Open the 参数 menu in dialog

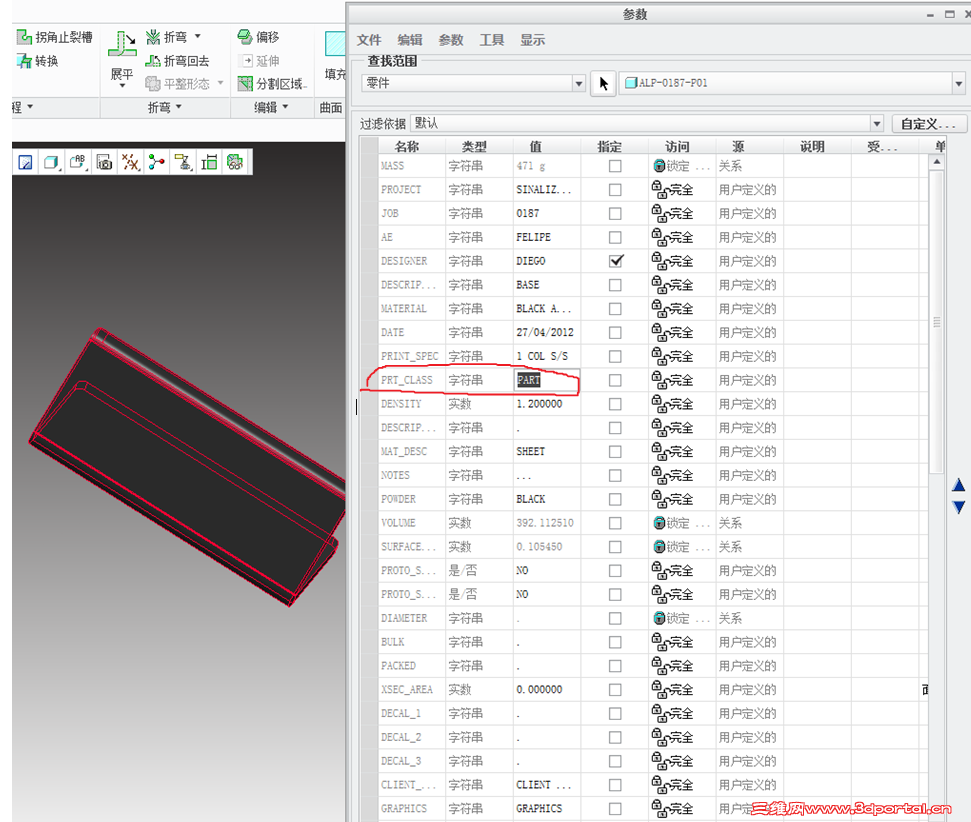coord(451,40)
